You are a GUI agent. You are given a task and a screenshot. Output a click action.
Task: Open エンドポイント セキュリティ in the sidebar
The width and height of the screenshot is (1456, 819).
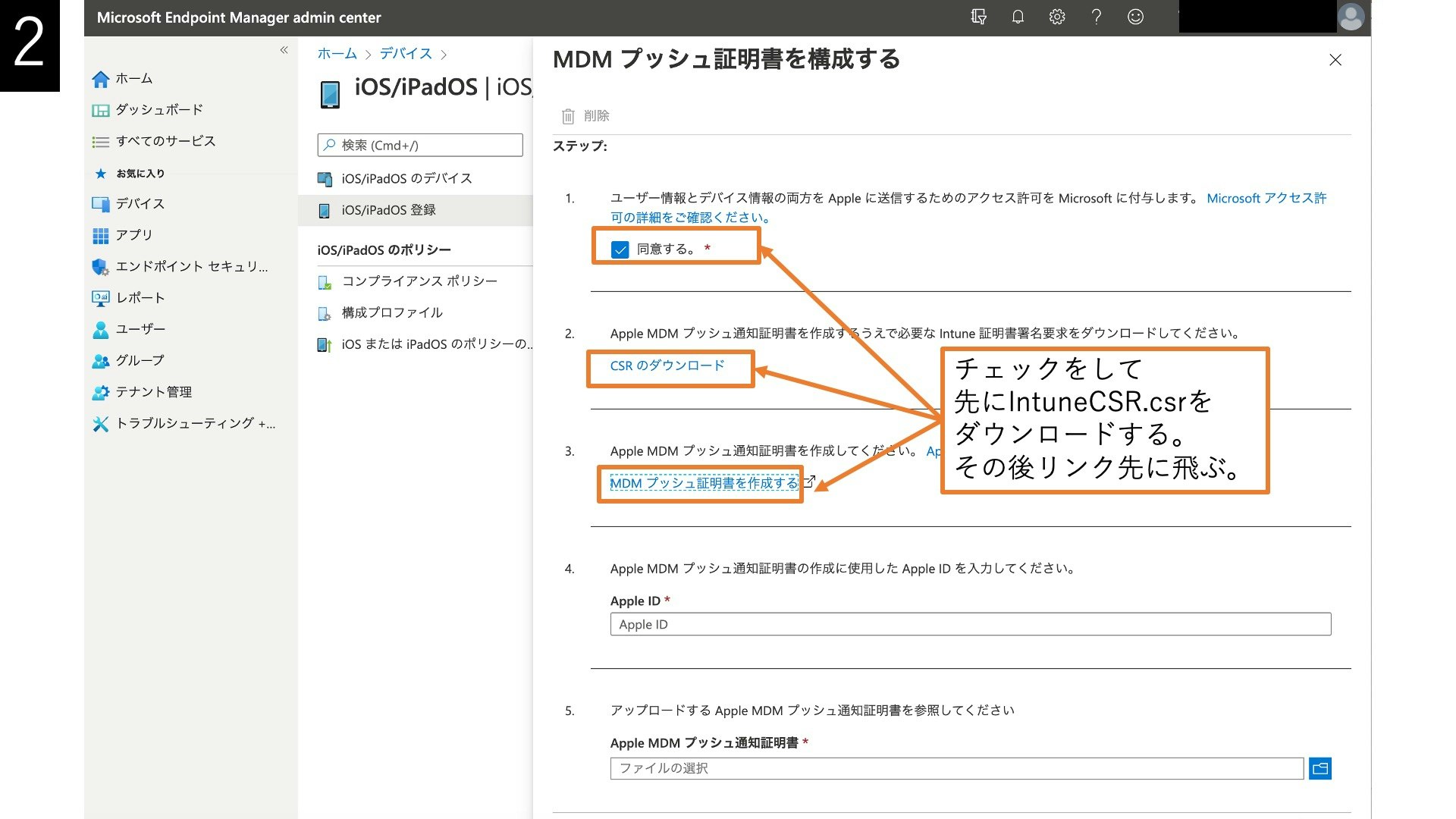point(180,267)
